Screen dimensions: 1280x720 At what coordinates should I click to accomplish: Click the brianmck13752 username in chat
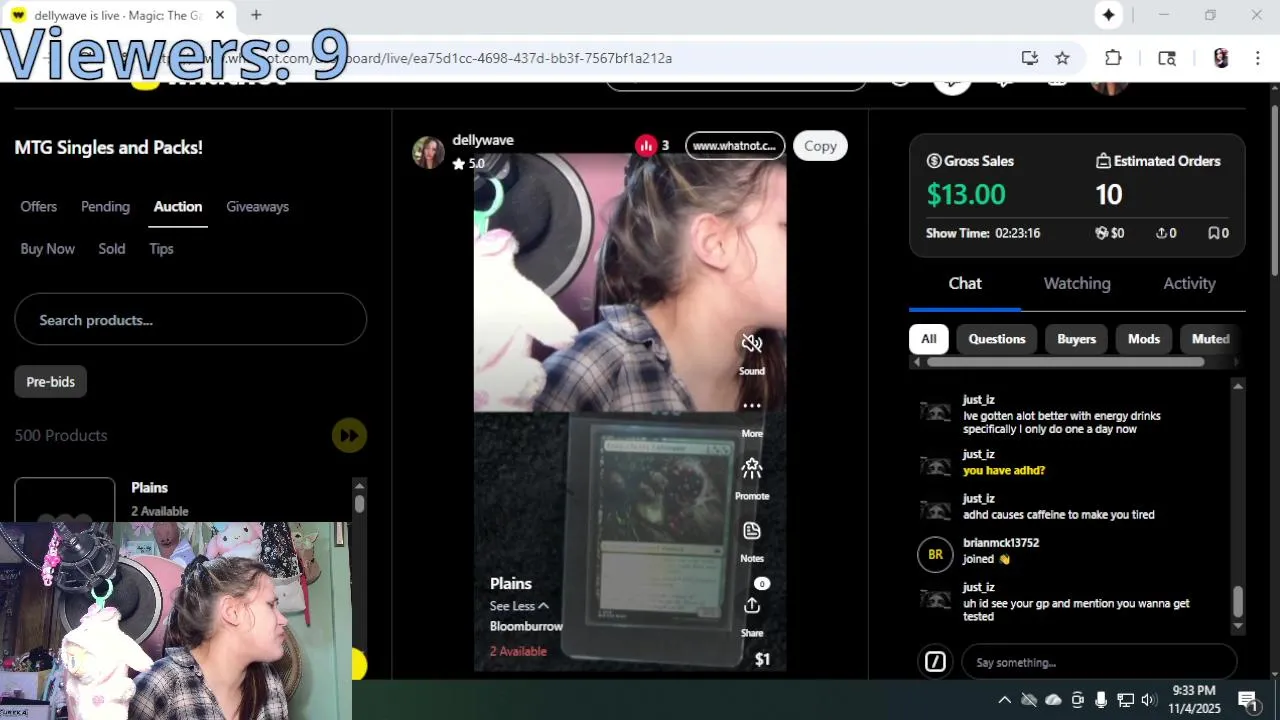1001,543
